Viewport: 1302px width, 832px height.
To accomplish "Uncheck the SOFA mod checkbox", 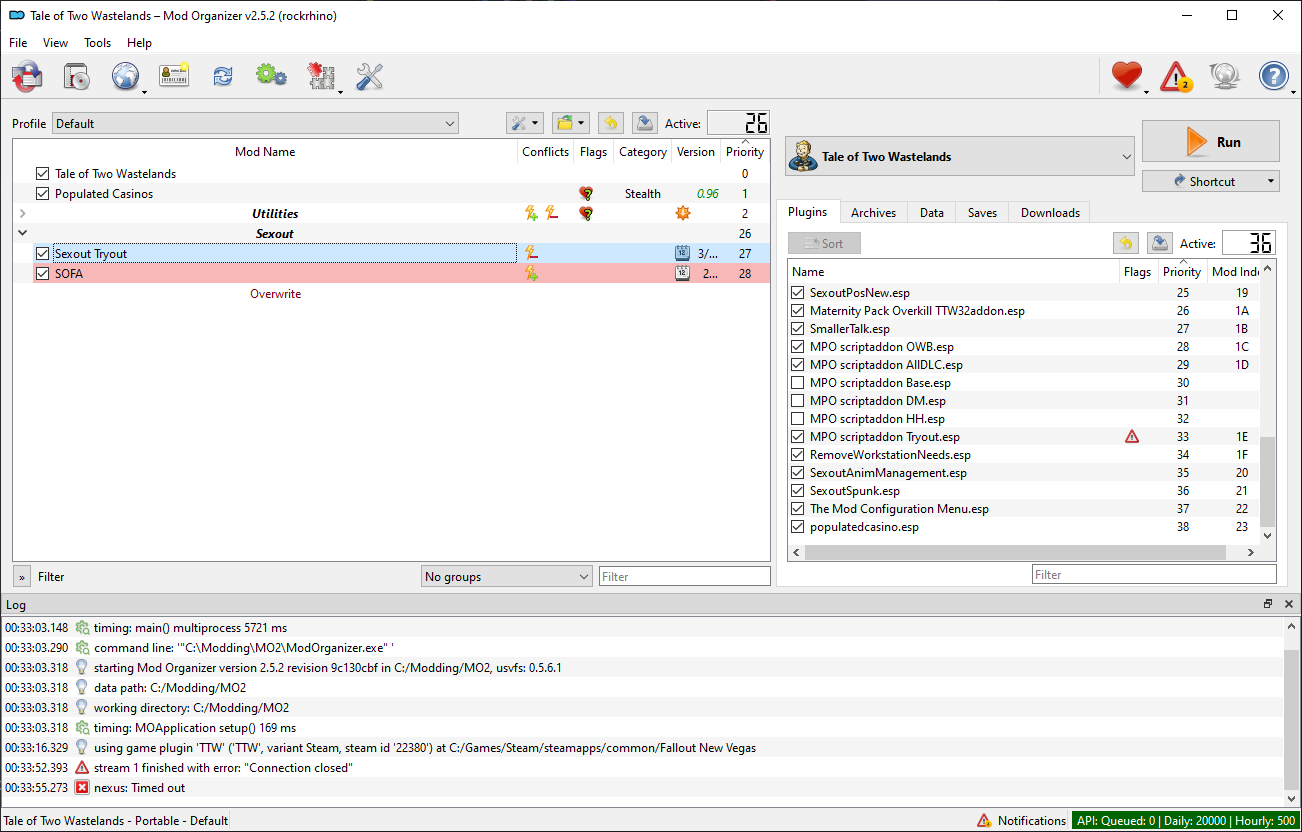I will click(42, 274).
